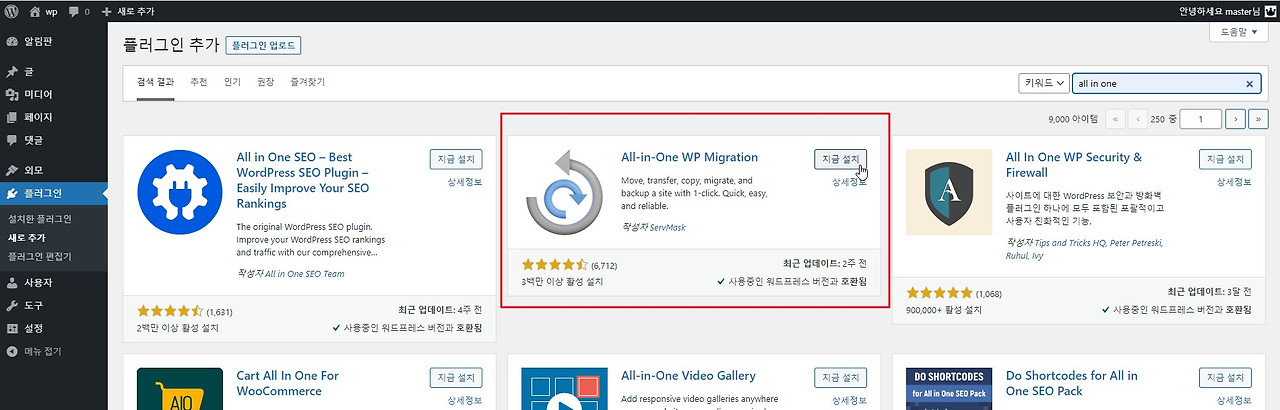
Task: Open the 댓글 comments menu
Action: [x=53, y=140]
